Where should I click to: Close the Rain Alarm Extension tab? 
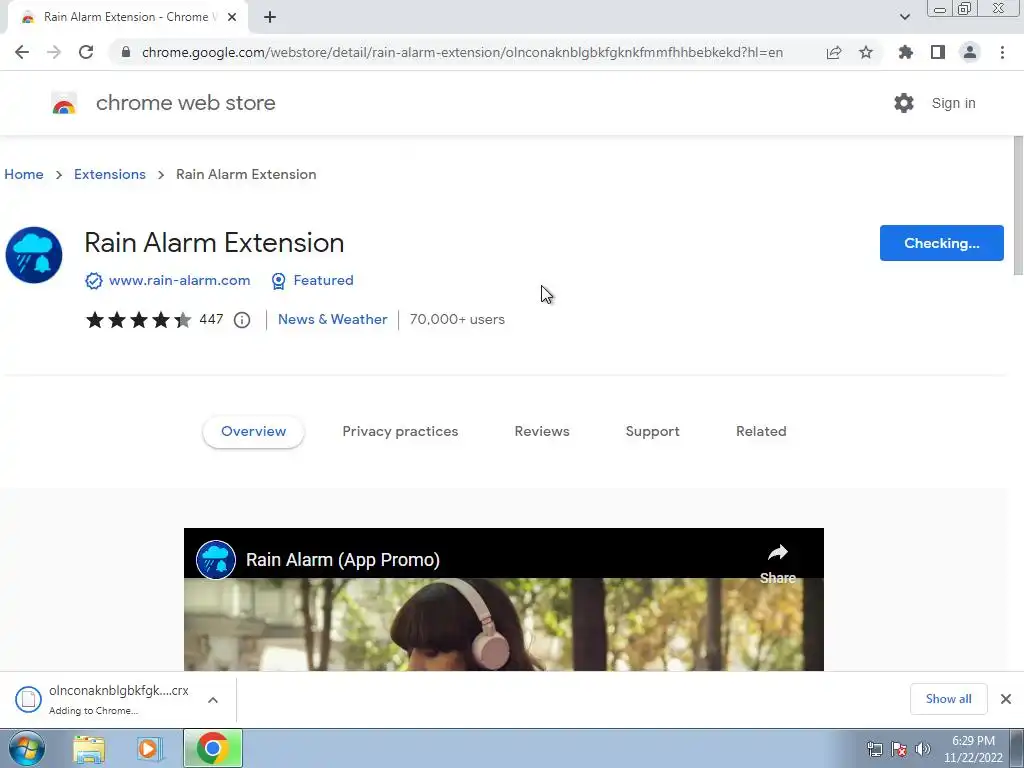(x=232, y=17)
